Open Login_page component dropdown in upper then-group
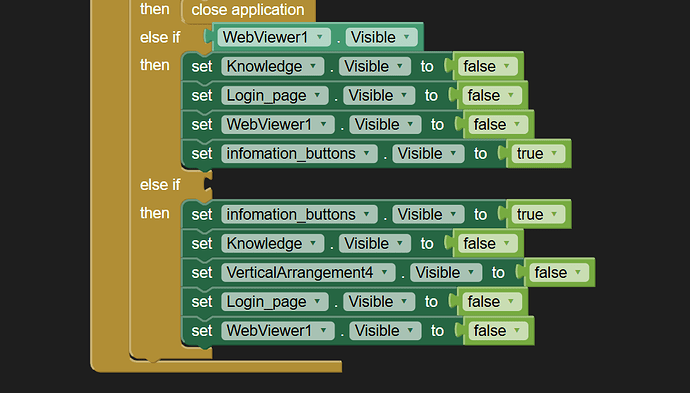 point(275,95)
